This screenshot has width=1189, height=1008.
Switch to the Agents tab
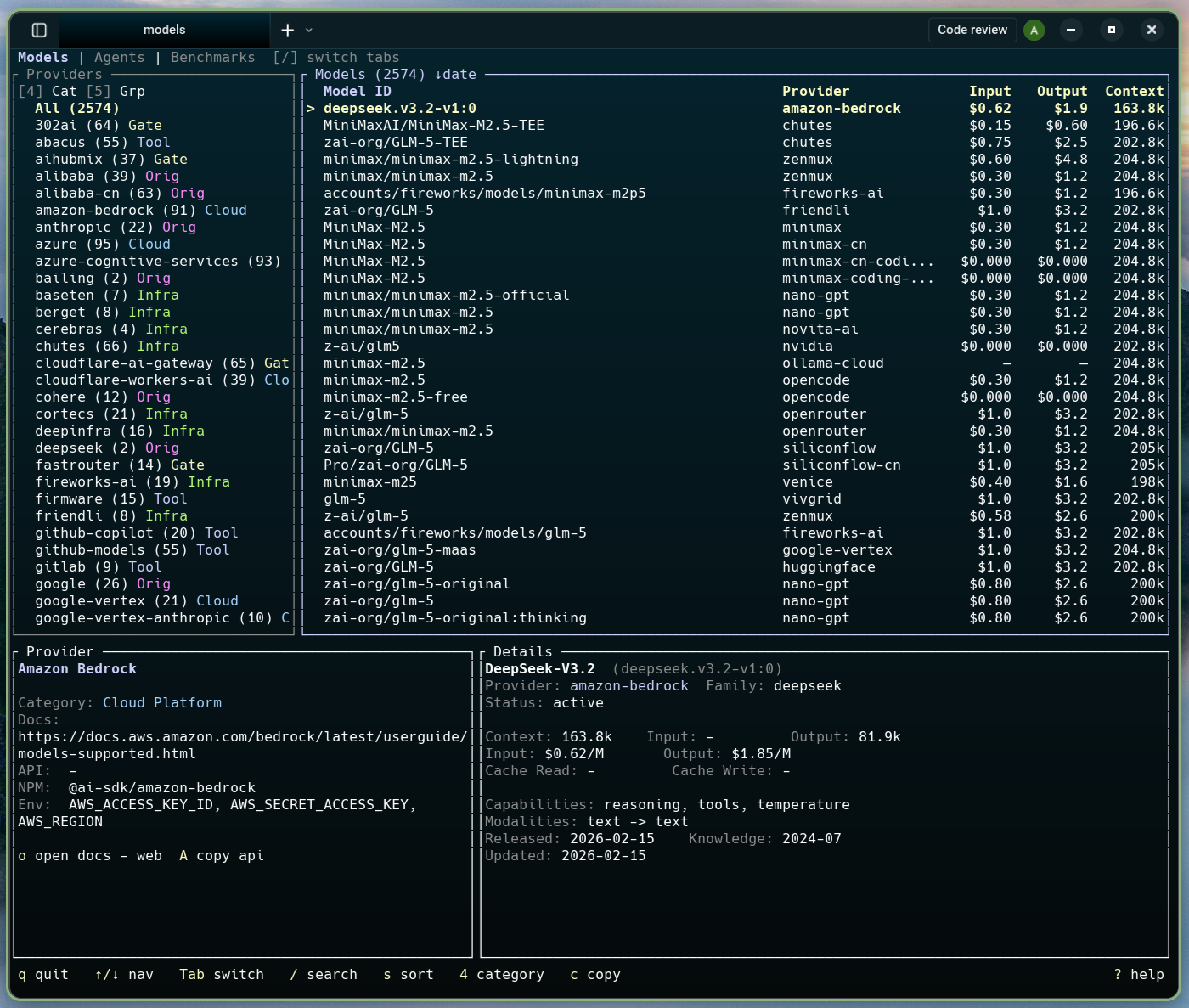click(119, 57)
